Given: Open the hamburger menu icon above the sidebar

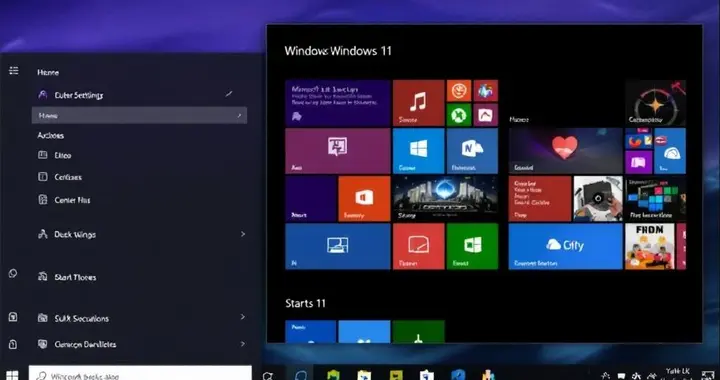Looking at the screenshot, I should point(14,70).
